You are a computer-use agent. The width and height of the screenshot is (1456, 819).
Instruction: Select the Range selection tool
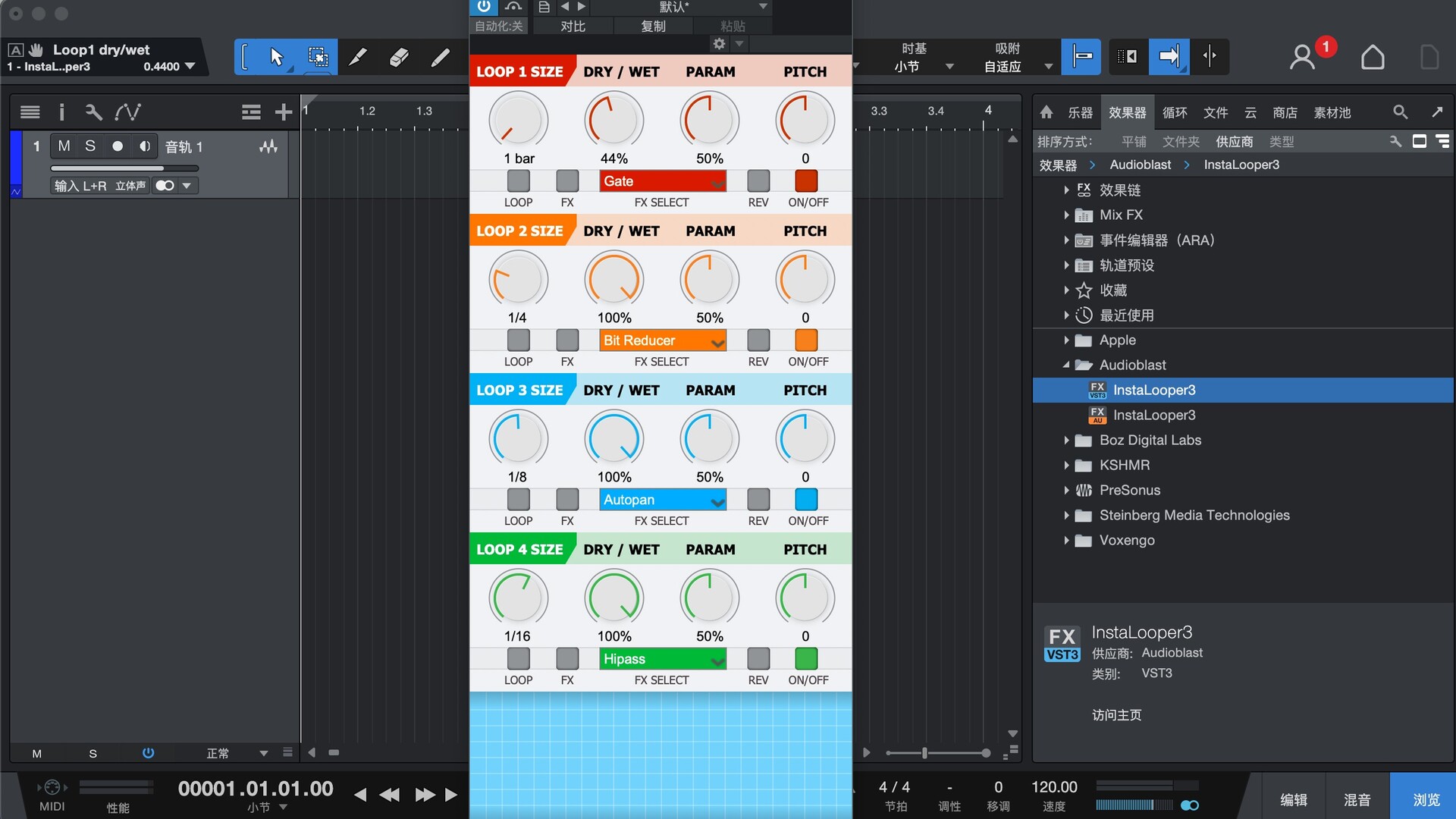coord(318,57)
